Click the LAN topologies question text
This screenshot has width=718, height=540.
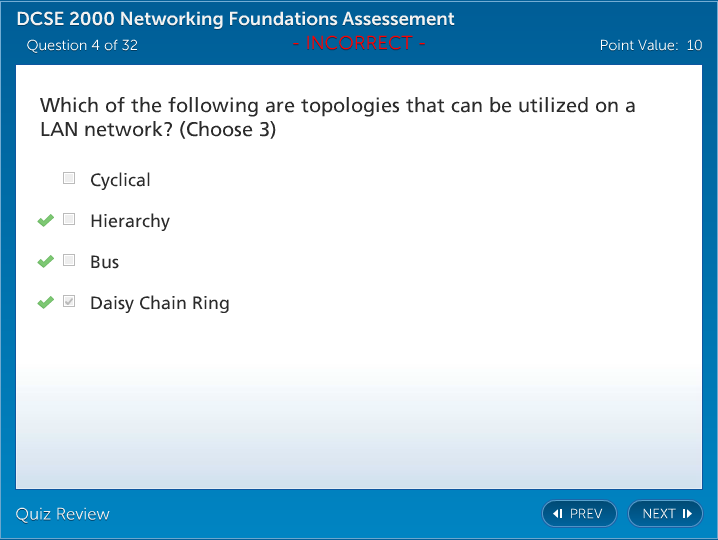(x=338, y=118)
